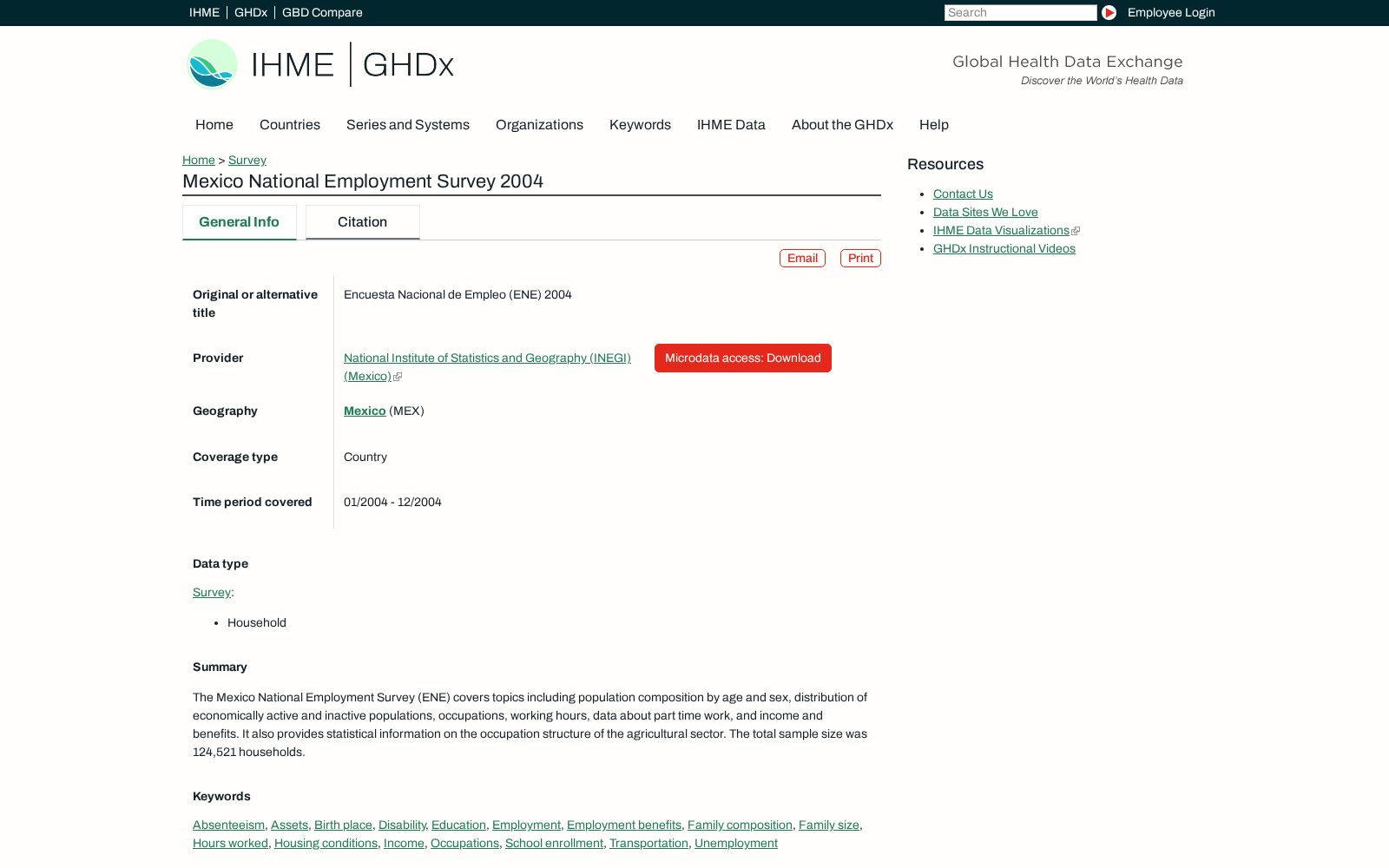Click the Family composition keyword
This screenshot has height=868, width=1389.
pos(740,825)
